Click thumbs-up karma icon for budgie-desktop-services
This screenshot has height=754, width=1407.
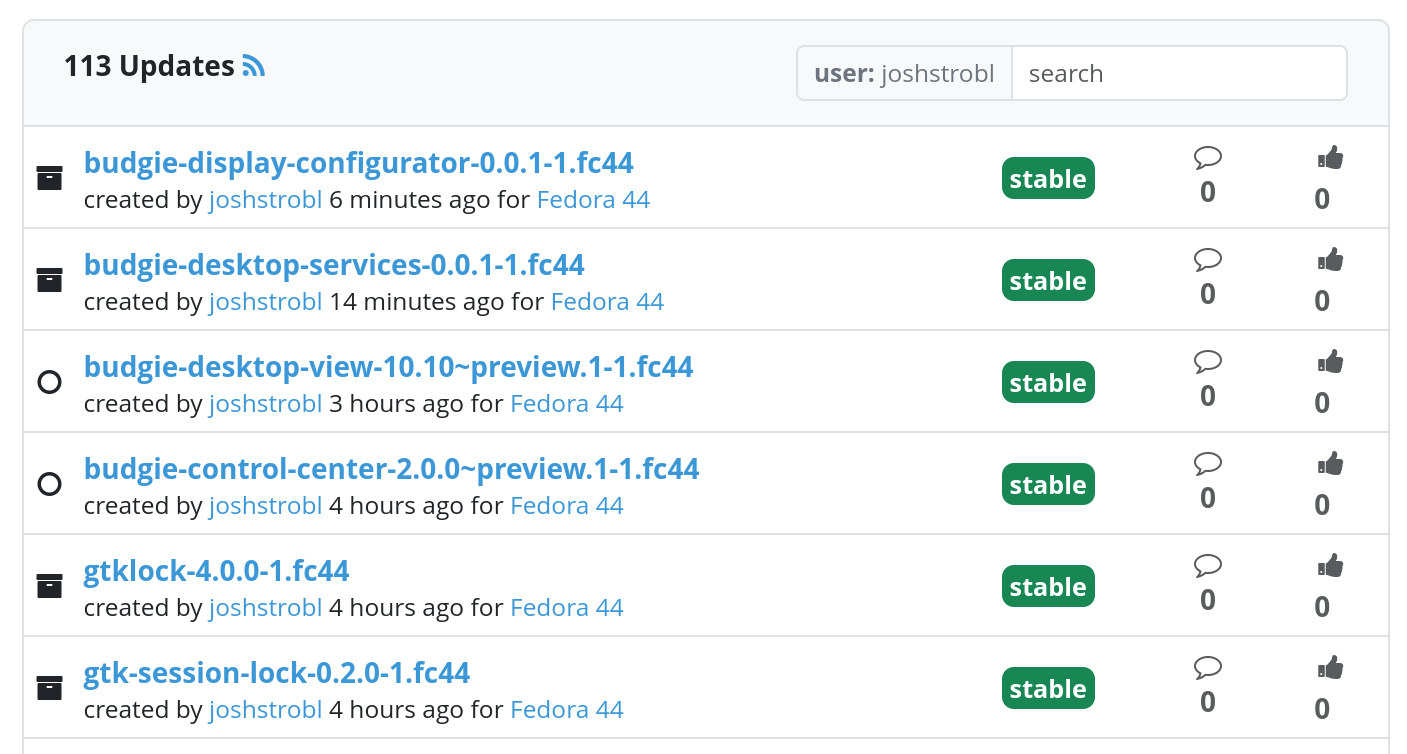point(1329,260)
